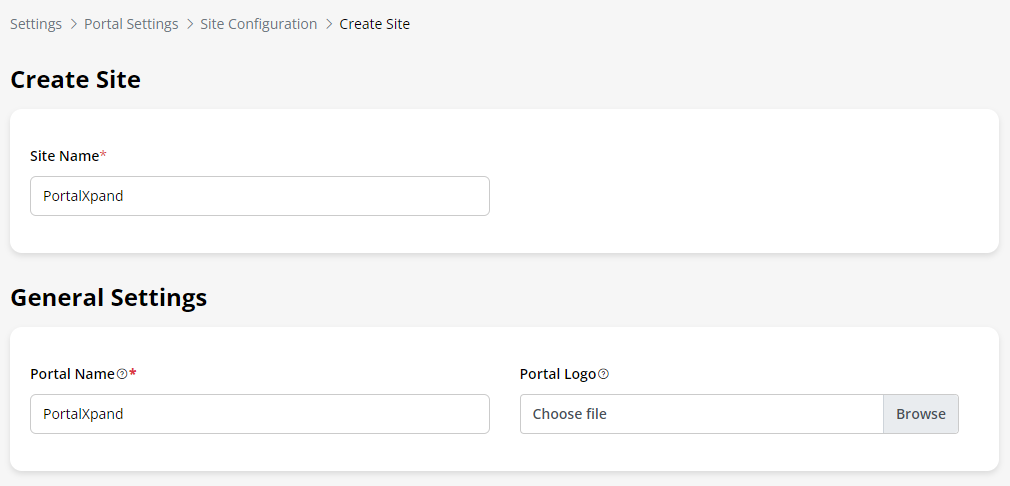Click the chevron separator after Site Configuration

(329, 24)
